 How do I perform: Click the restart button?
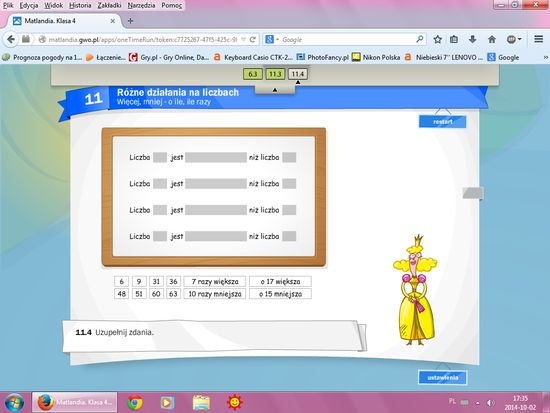[442, 122]
